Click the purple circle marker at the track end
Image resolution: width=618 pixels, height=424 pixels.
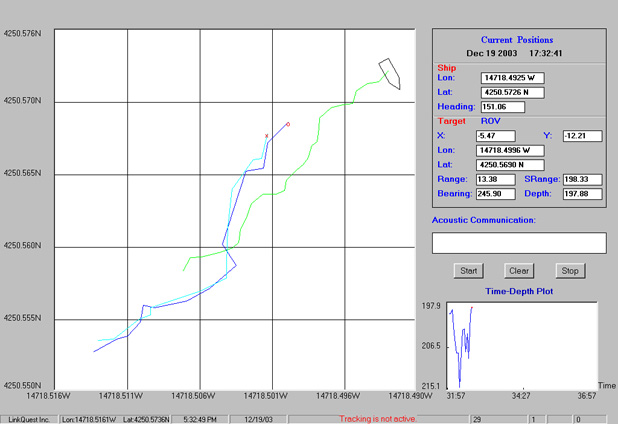288,124
